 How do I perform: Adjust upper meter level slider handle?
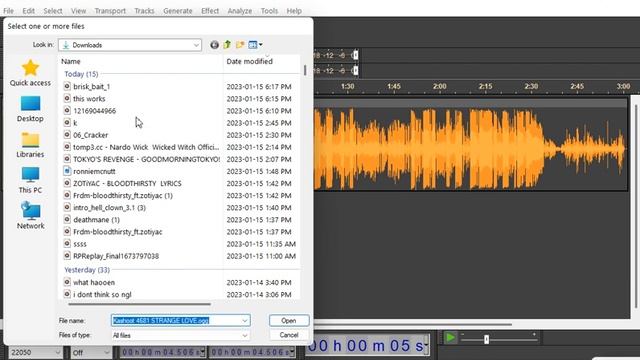tap(356, 55)
